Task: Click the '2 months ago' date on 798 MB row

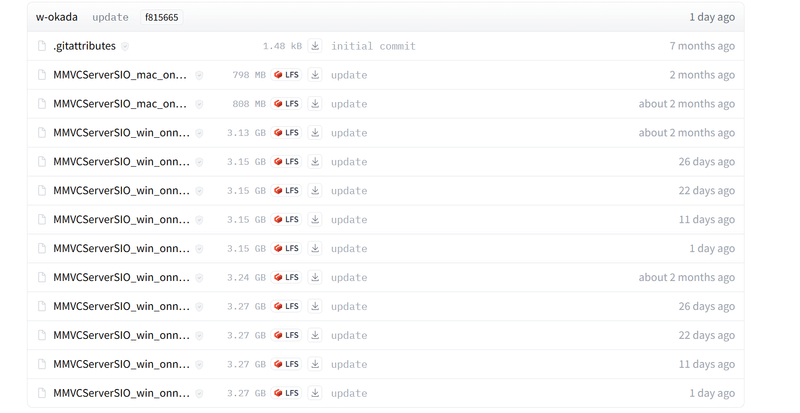Action: [x=702, y=75]
